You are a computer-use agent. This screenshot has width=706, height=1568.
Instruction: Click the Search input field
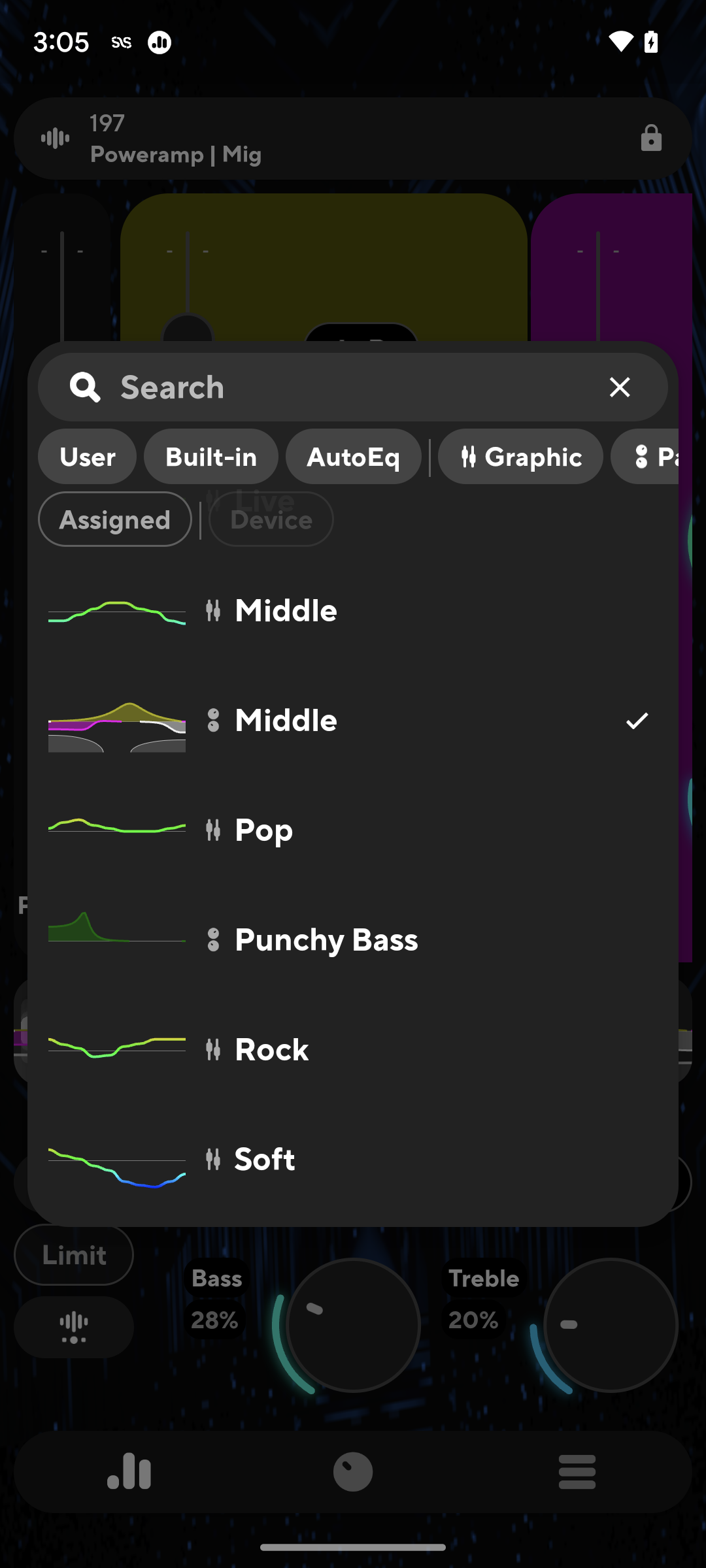pyautogui.click(x=294, y=387)
